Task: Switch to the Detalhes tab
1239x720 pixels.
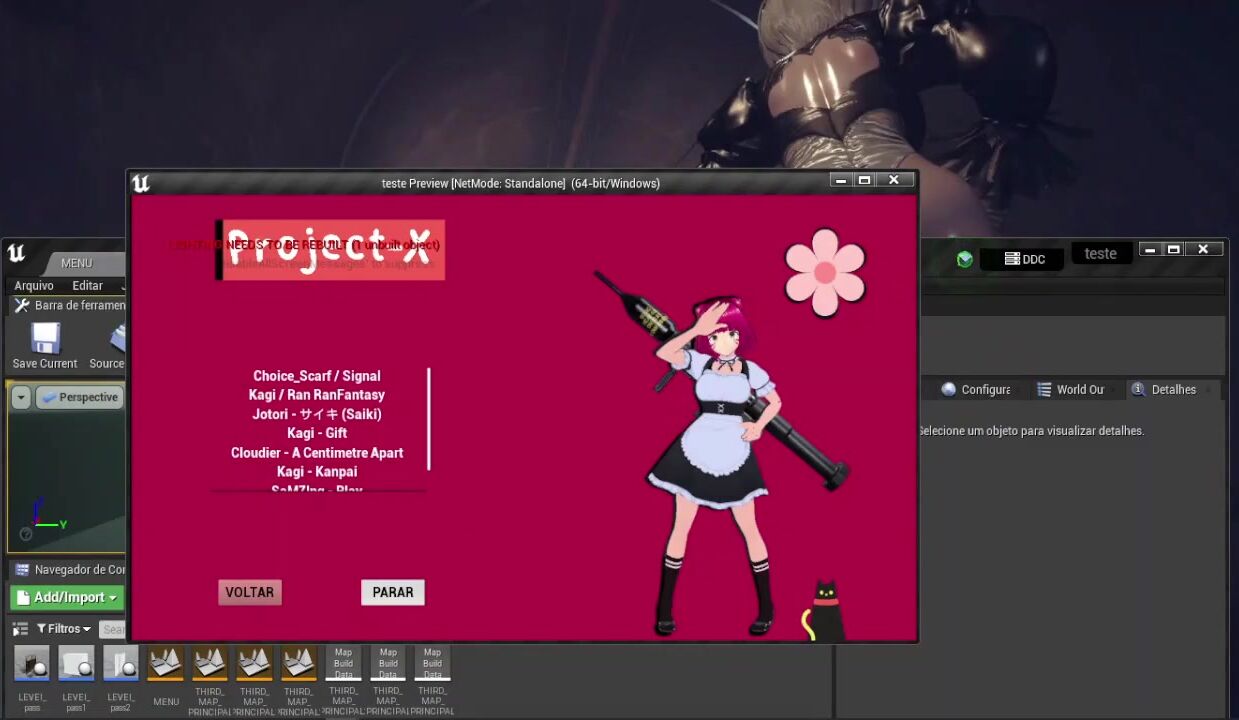Action: tap(1165, 390)
